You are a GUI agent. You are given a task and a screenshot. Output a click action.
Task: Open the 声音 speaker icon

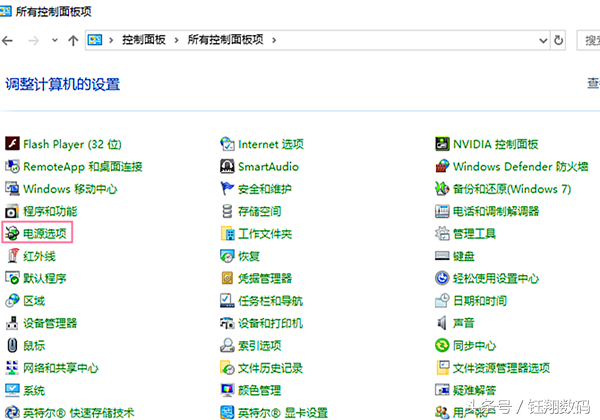point(442,323)
